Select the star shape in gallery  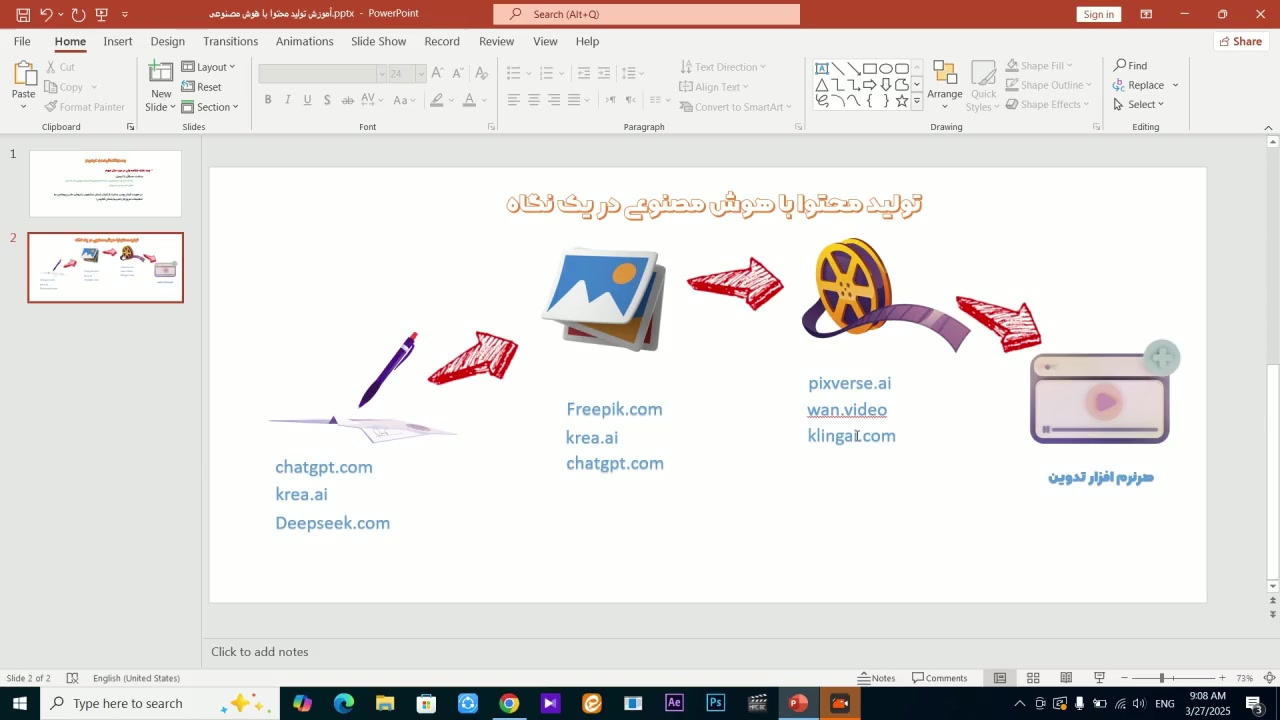(x=902, y=100)
